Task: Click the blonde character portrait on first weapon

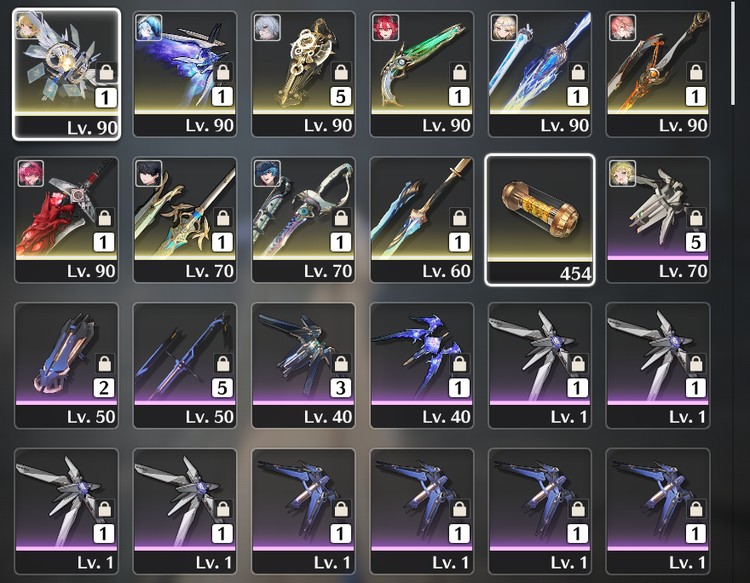Action: pyautogui.click(x=29, y=25)
